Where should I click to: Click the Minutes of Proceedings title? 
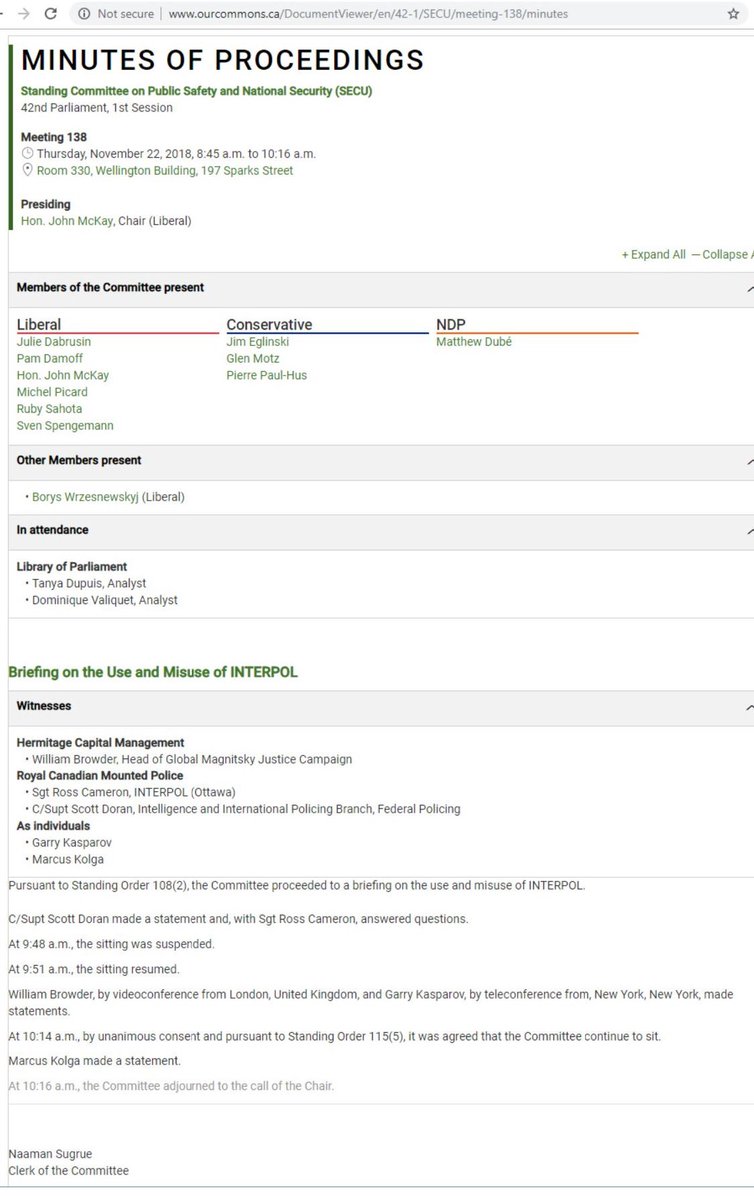[222, 60]
